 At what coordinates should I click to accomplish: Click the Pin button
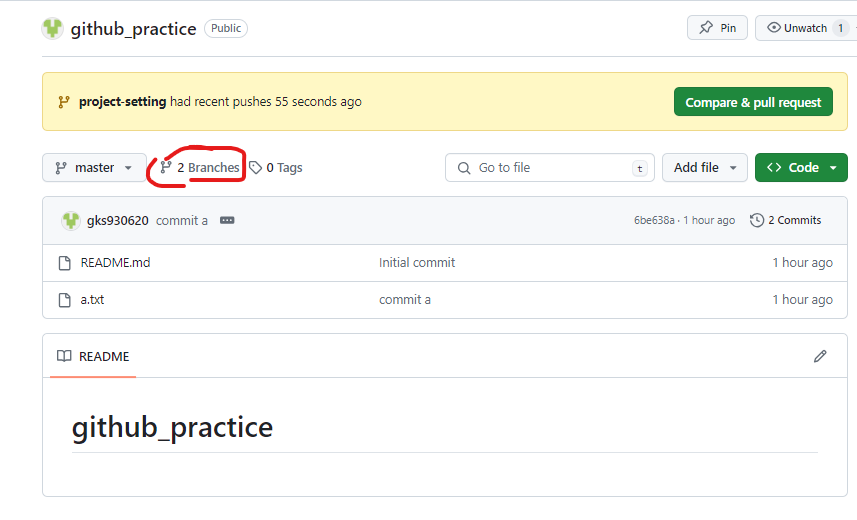717,28
